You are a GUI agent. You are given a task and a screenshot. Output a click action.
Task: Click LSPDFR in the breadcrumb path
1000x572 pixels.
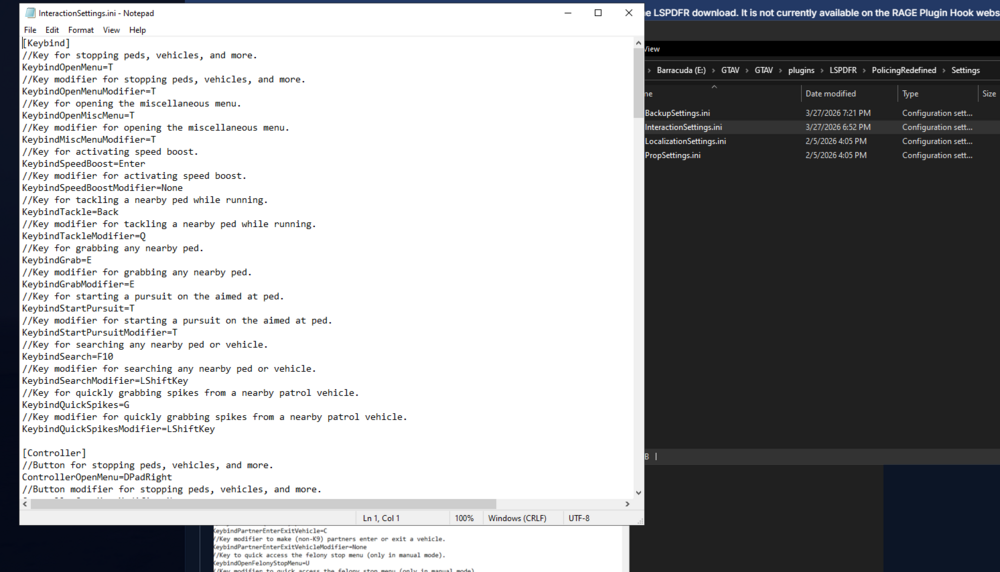(843, 70)
